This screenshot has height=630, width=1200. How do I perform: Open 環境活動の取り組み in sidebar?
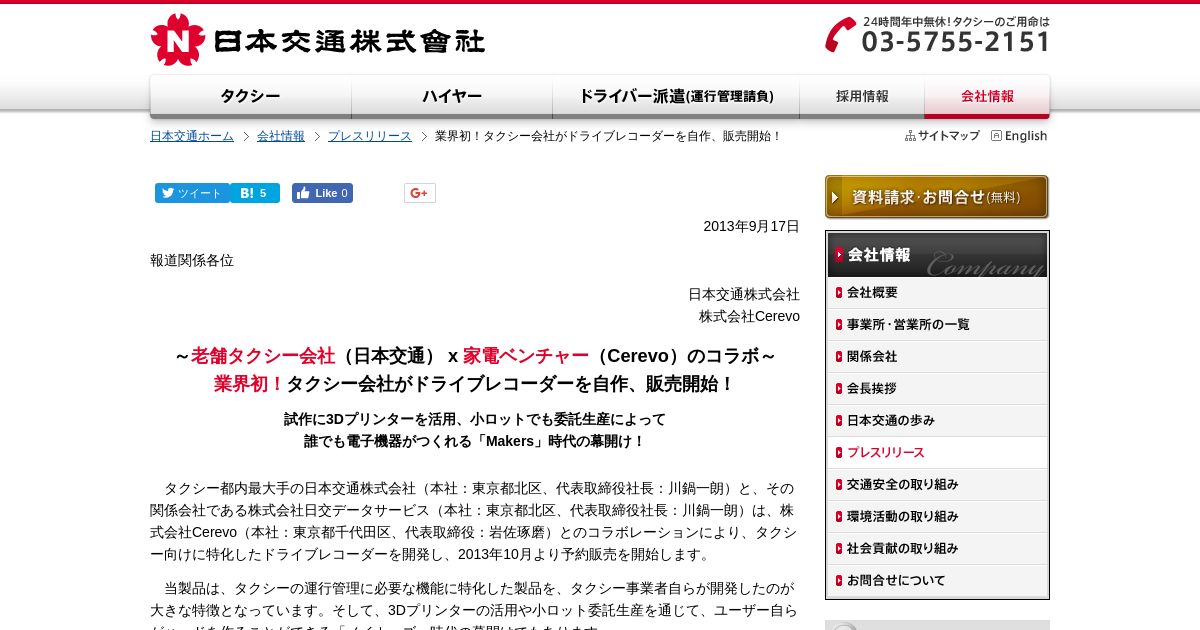[x=937, y=517]
